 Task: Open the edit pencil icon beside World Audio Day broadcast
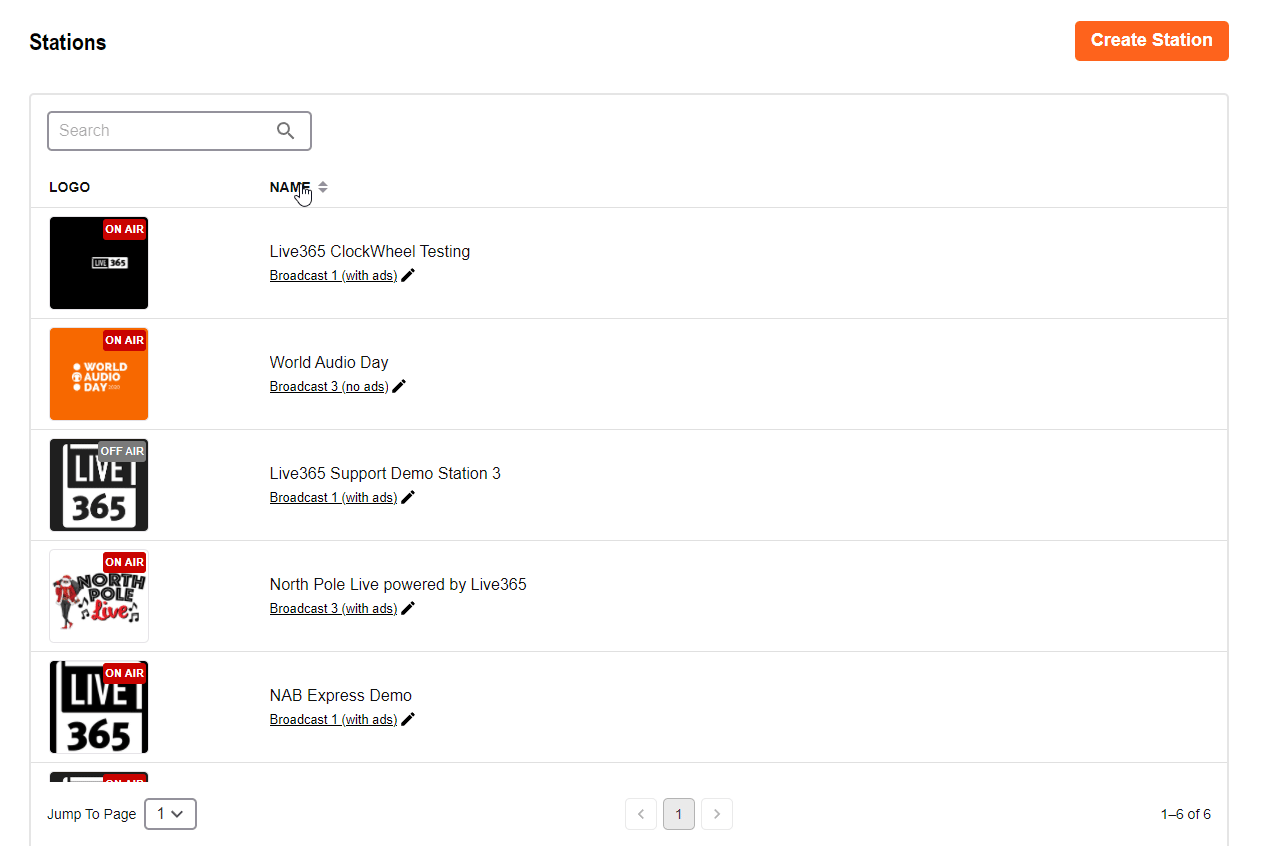click(x=399, y=385)
